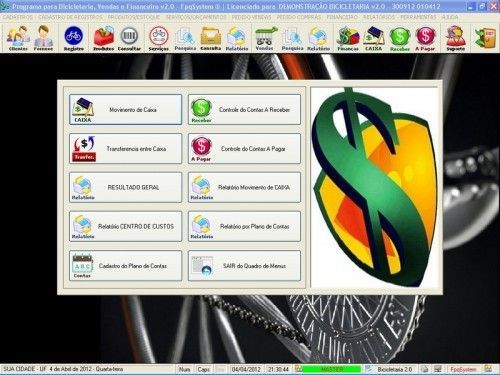The height and width of the screenshot is (375, 500).
Task: Click the Bicicletaria 2.0 status label
Action: point(395,369)
